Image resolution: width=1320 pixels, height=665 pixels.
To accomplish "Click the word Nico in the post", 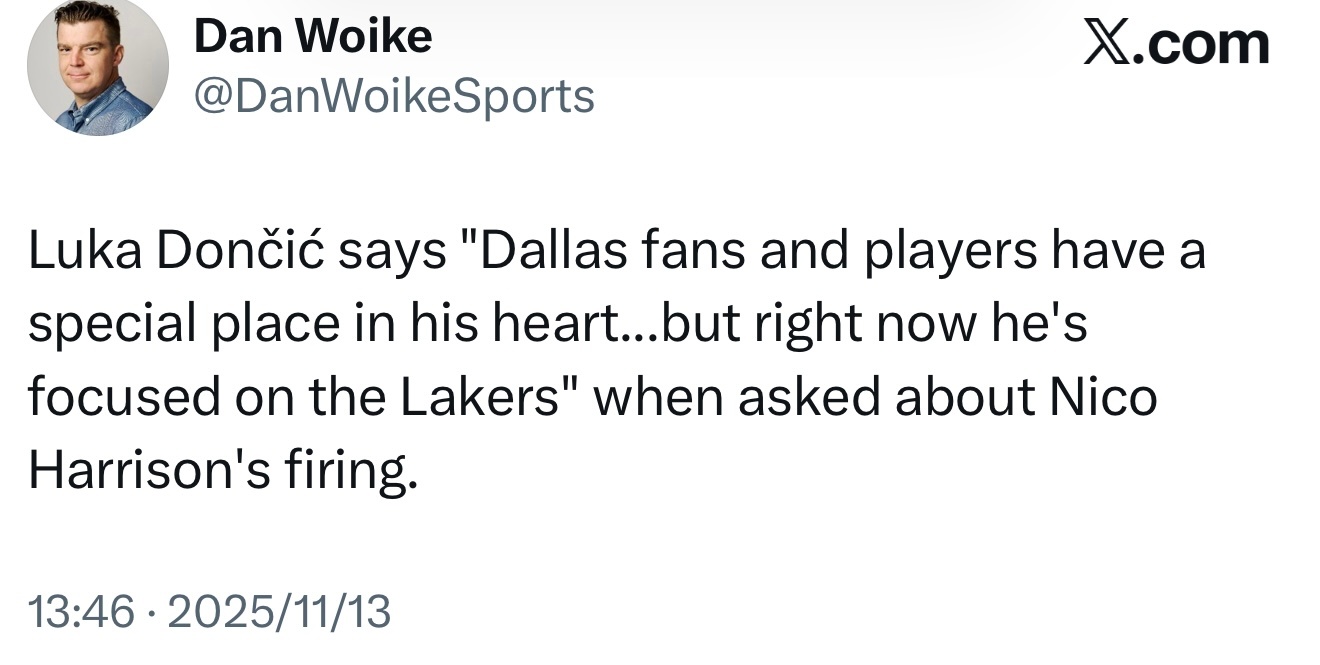I will coord(1103,397).
